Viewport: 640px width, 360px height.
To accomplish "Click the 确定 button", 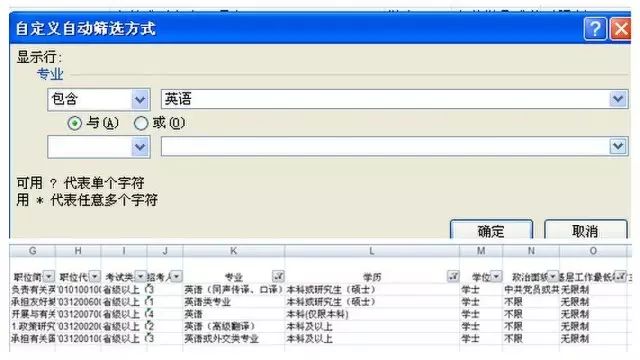I will [x=491, y=231].
